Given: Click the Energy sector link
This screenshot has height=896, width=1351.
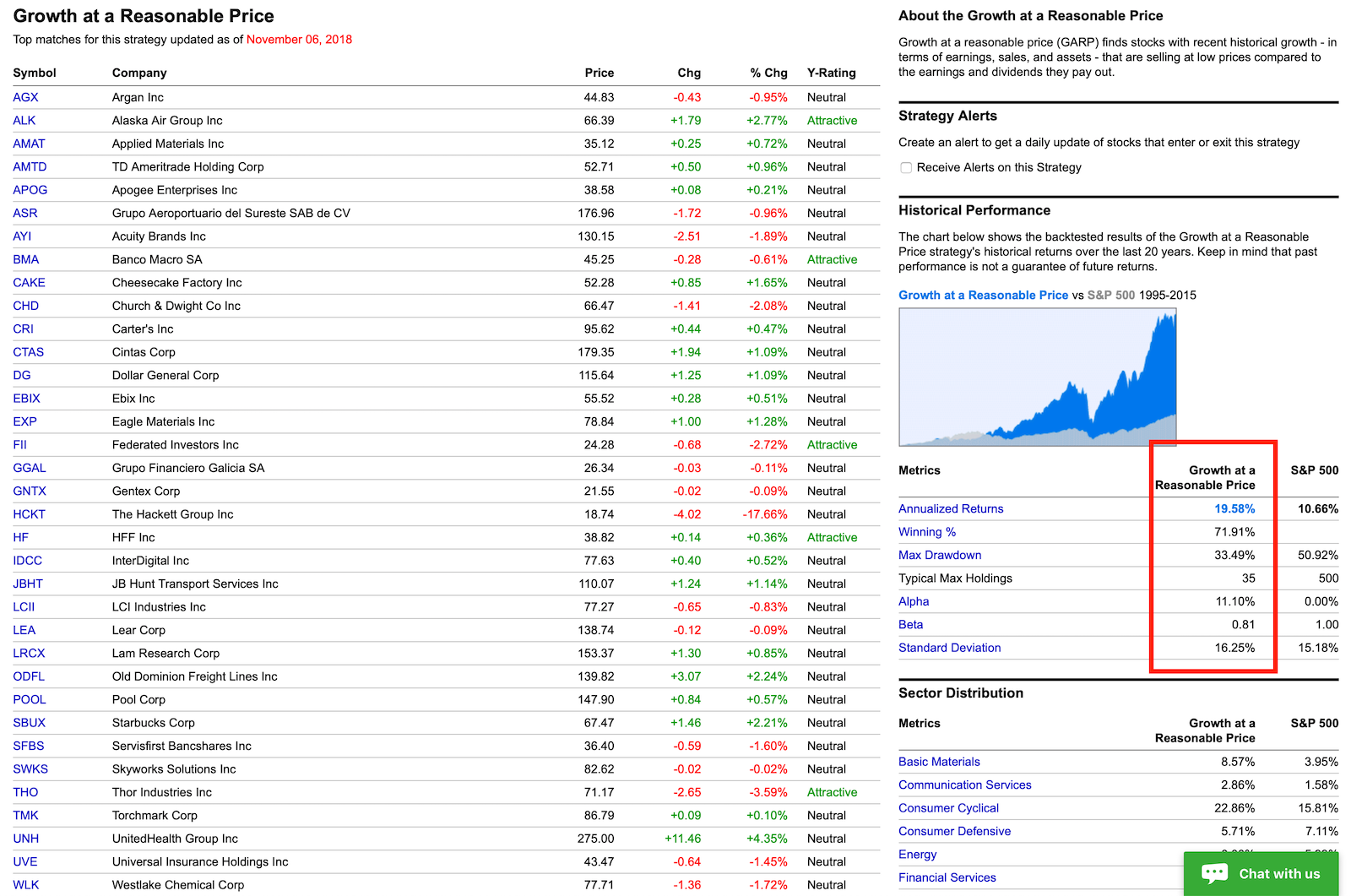Looking at the screenshot, I should point(918,855).
